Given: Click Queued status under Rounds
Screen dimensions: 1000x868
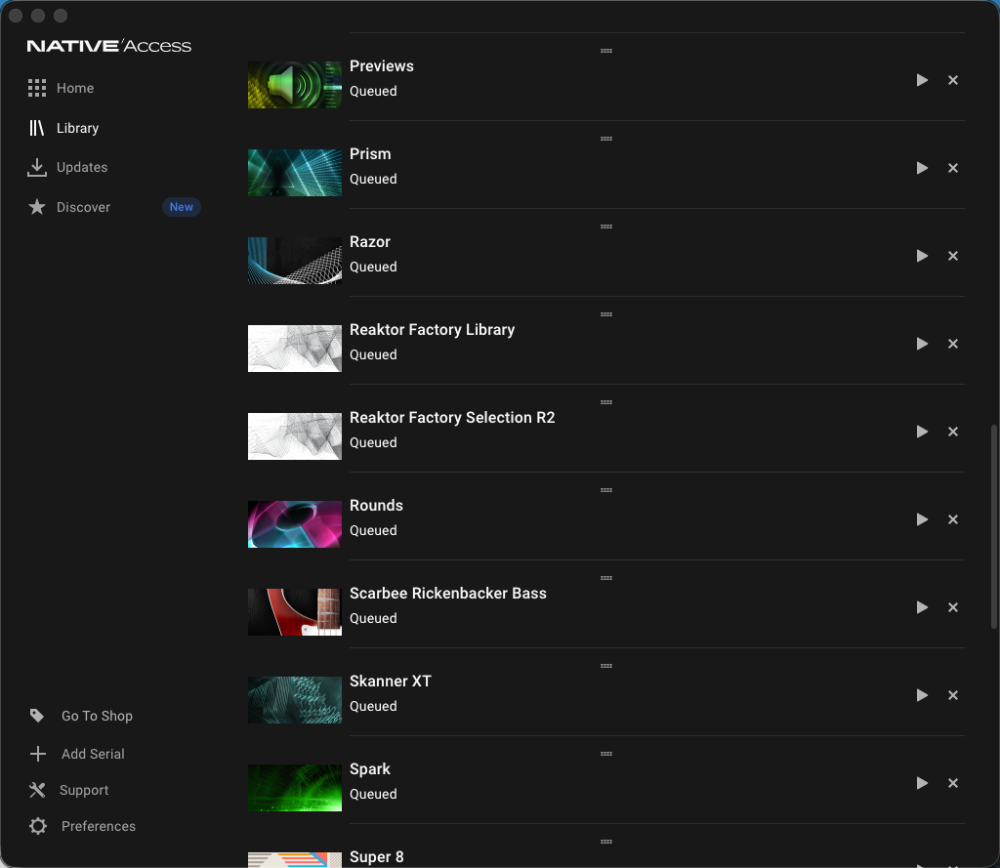Looking at the screenshot, I should tap(373, 531).
